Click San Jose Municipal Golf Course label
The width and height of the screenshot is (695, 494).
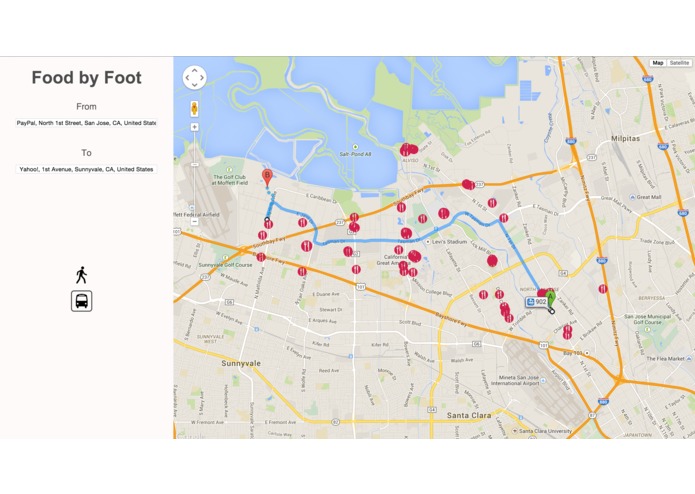point(648,319)
